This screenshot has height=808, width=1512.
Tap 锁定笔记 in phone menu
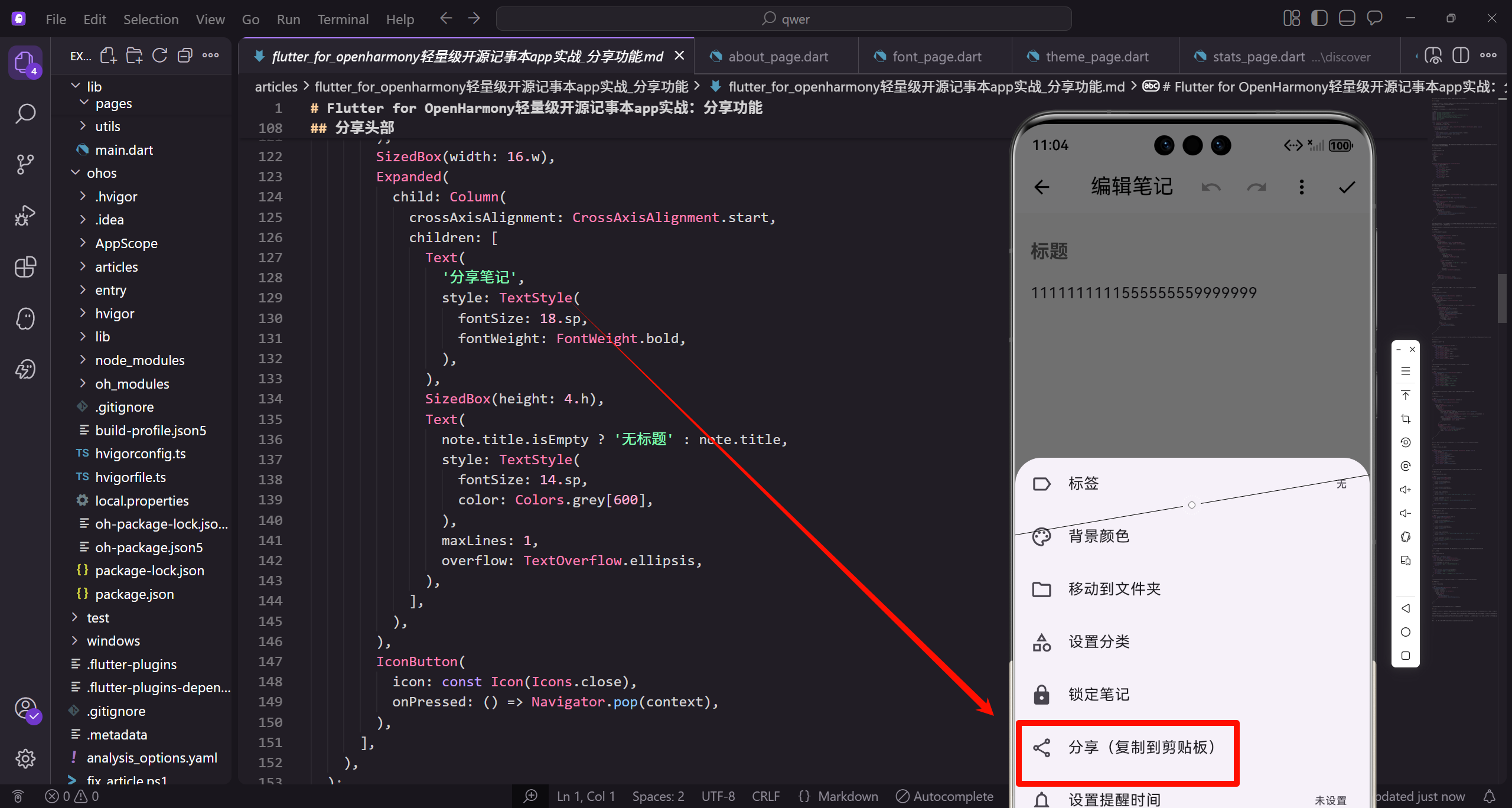coord(1192,695)
